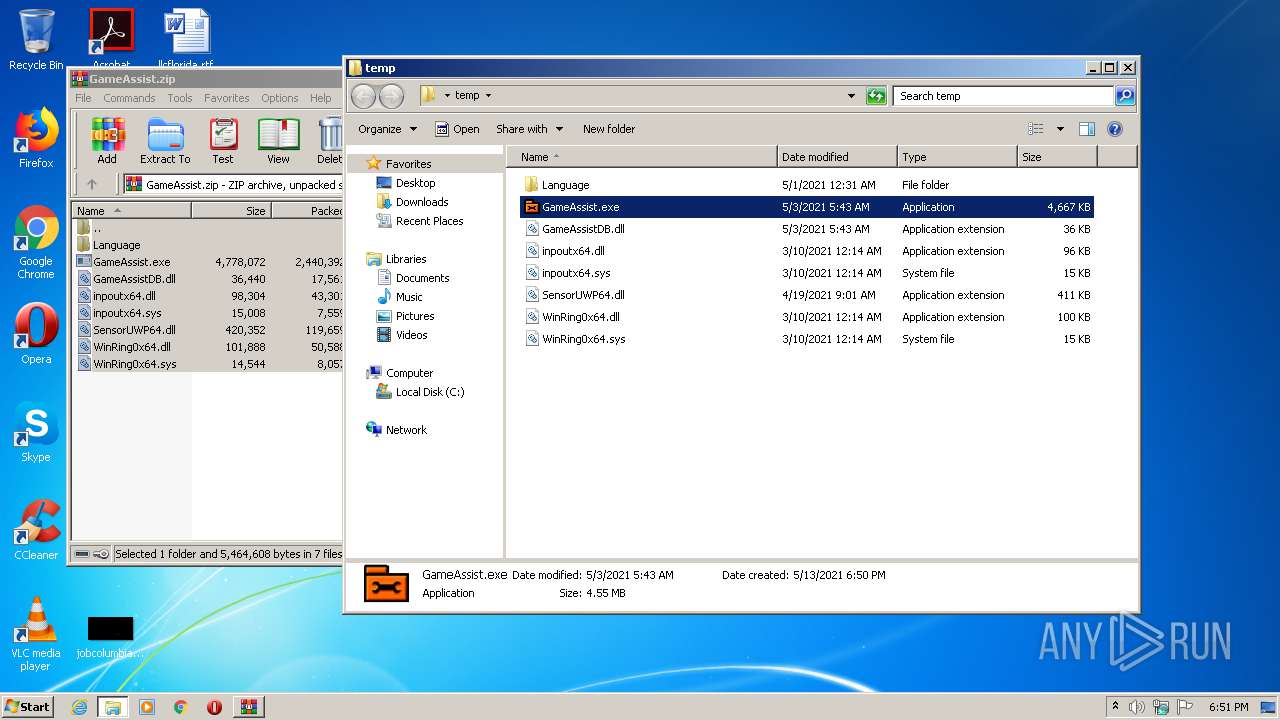Open the Recycle Bin desktop icon
Screen dimensions: 1280x720
point(36,39)
